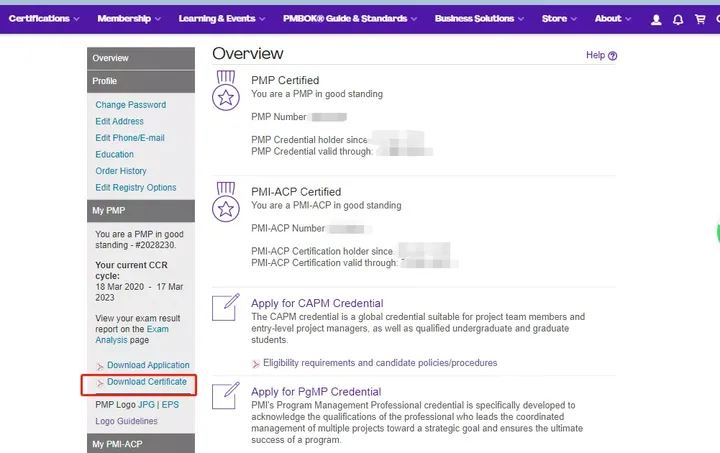720x453 pixels.
Task: Expand the Membership menu chevron
Action: point(158,19)
